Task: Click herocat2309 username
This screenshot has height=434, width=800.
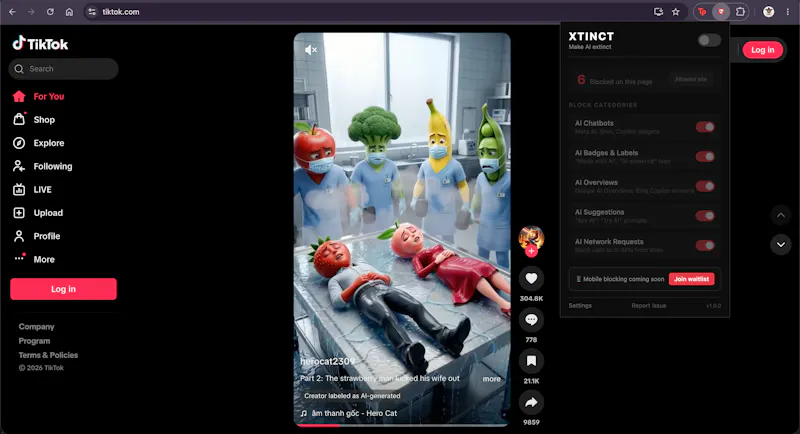Action: point(327,361)
